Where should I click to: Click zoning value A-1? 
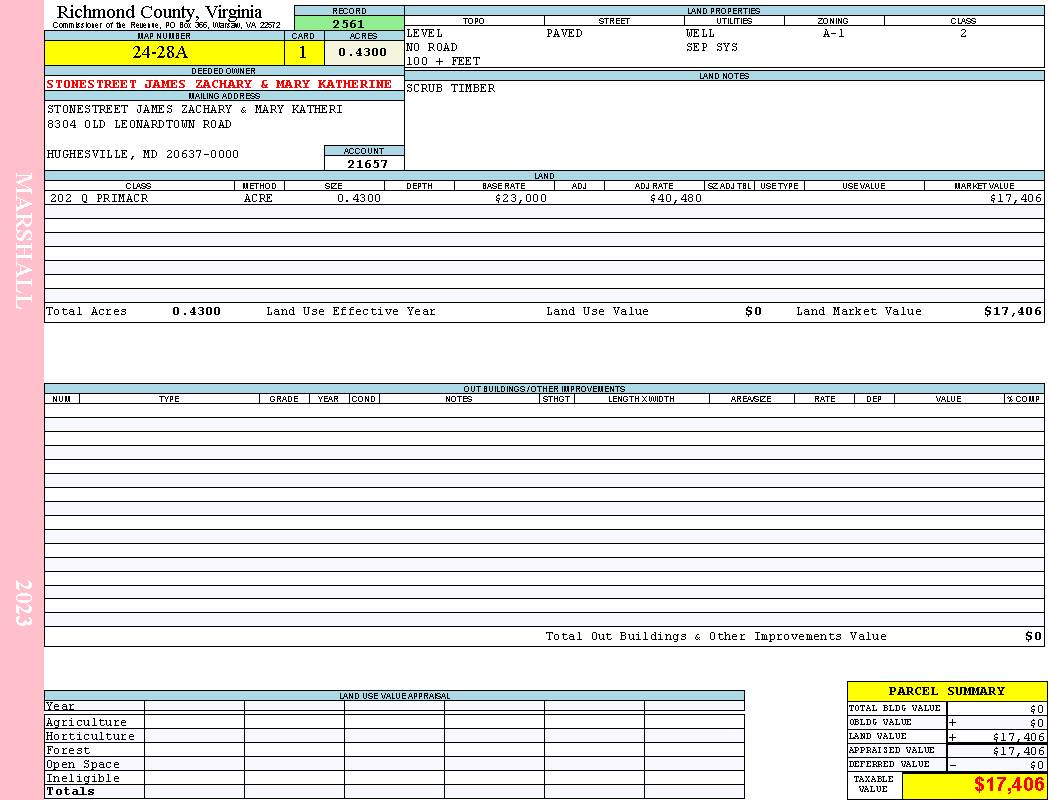point(834,33)
